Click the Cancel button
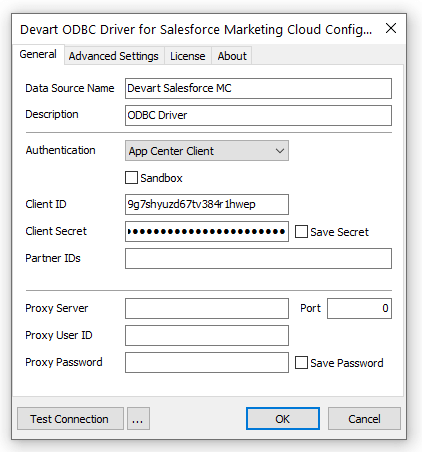The height and width of the screenshot is (452, 422). click(364, 419)
